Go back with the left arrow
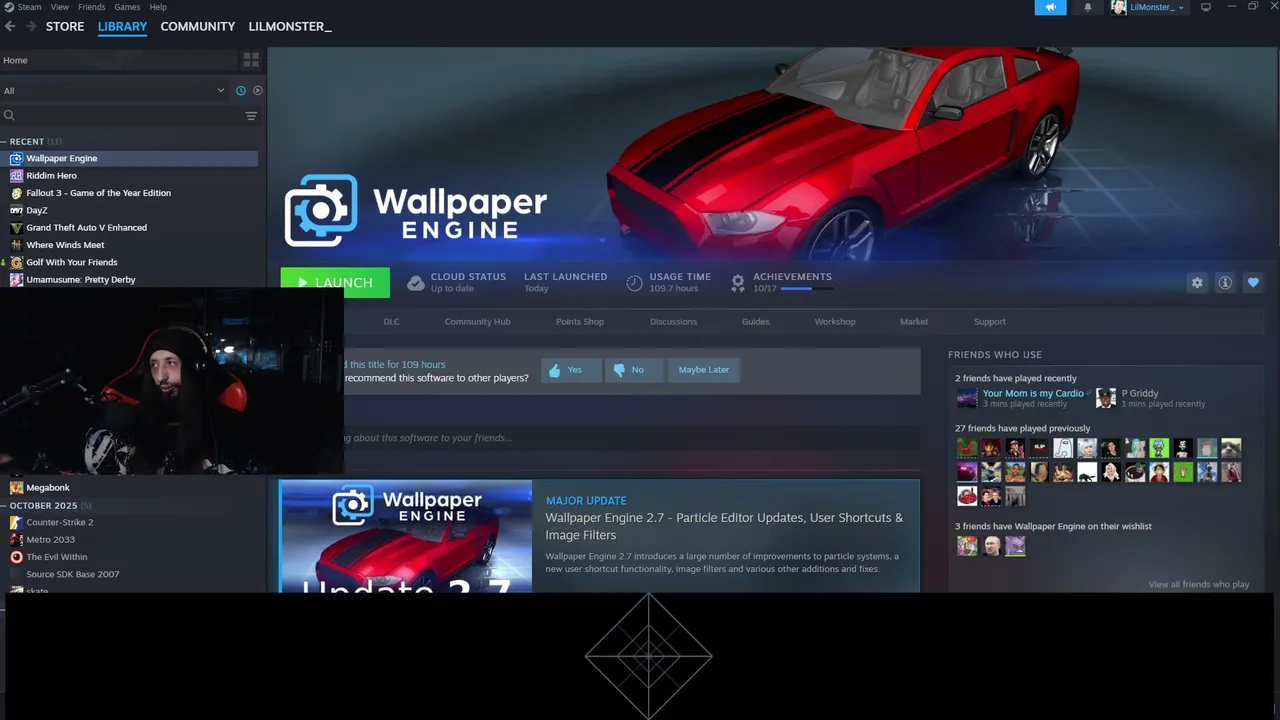 10,26
